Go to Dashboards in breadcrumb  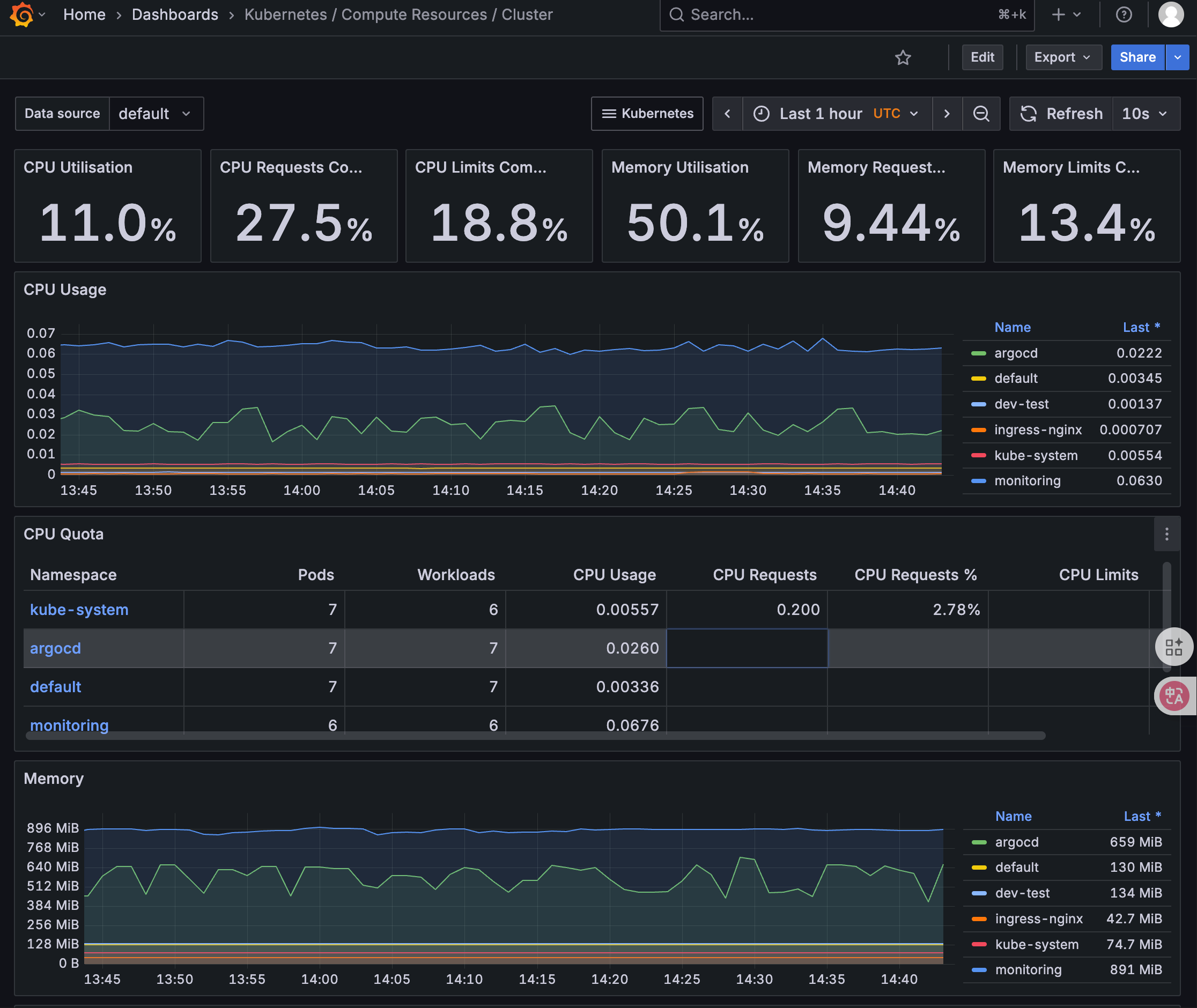(x=175, y=14)
